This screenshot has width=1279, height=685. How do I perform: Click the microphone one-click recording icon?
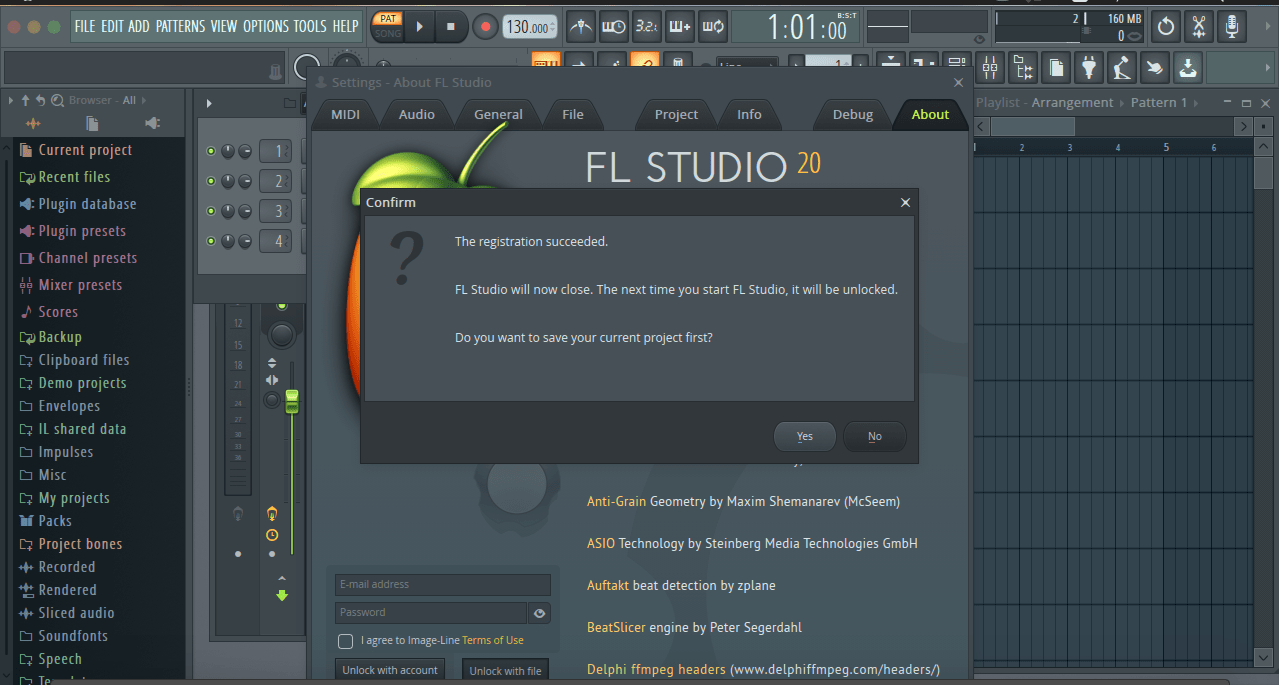click(1232, 26)
